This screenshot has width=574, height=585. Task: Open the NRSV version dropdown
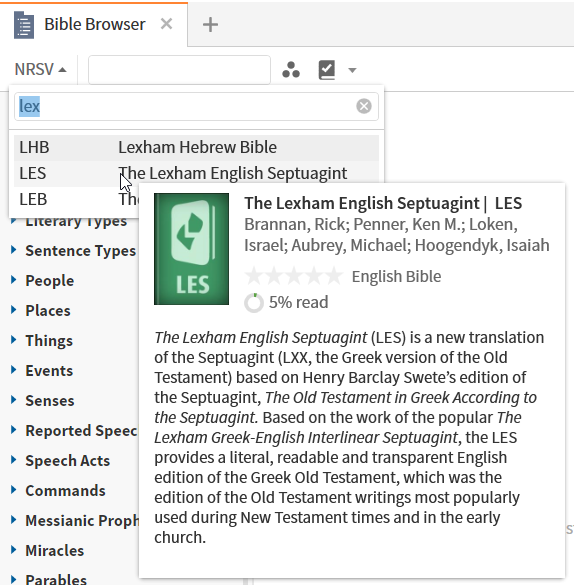tap(40, 69)
